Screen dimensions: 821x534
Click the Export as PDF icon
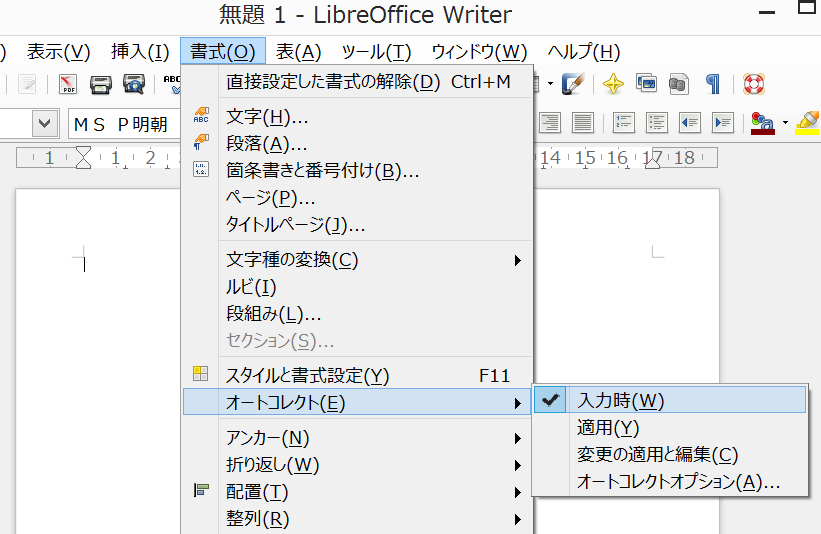coord(68,84)
